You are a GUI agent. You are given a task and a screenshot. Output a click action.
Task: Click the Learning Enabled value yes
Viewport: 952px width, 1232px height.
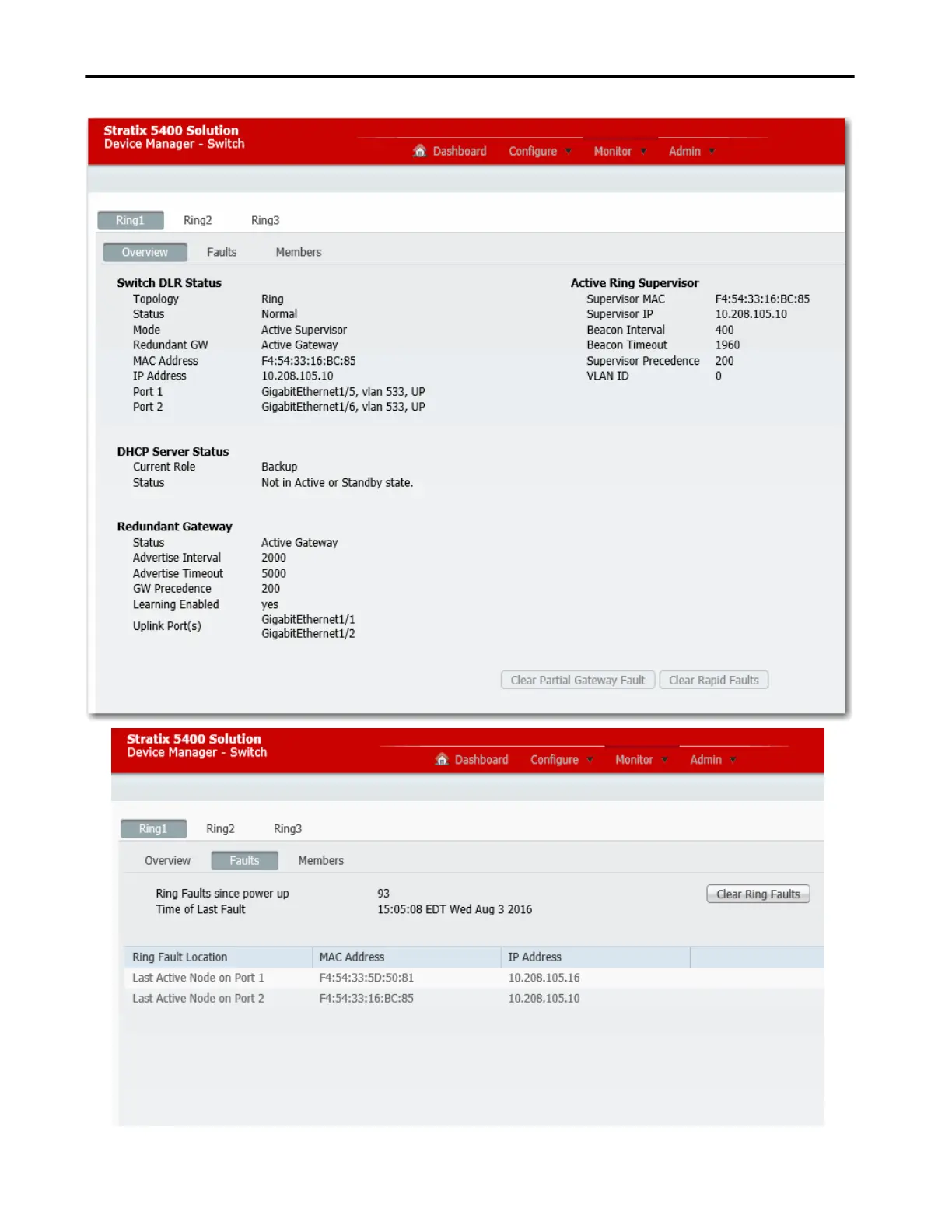click(x=270, y=604)
